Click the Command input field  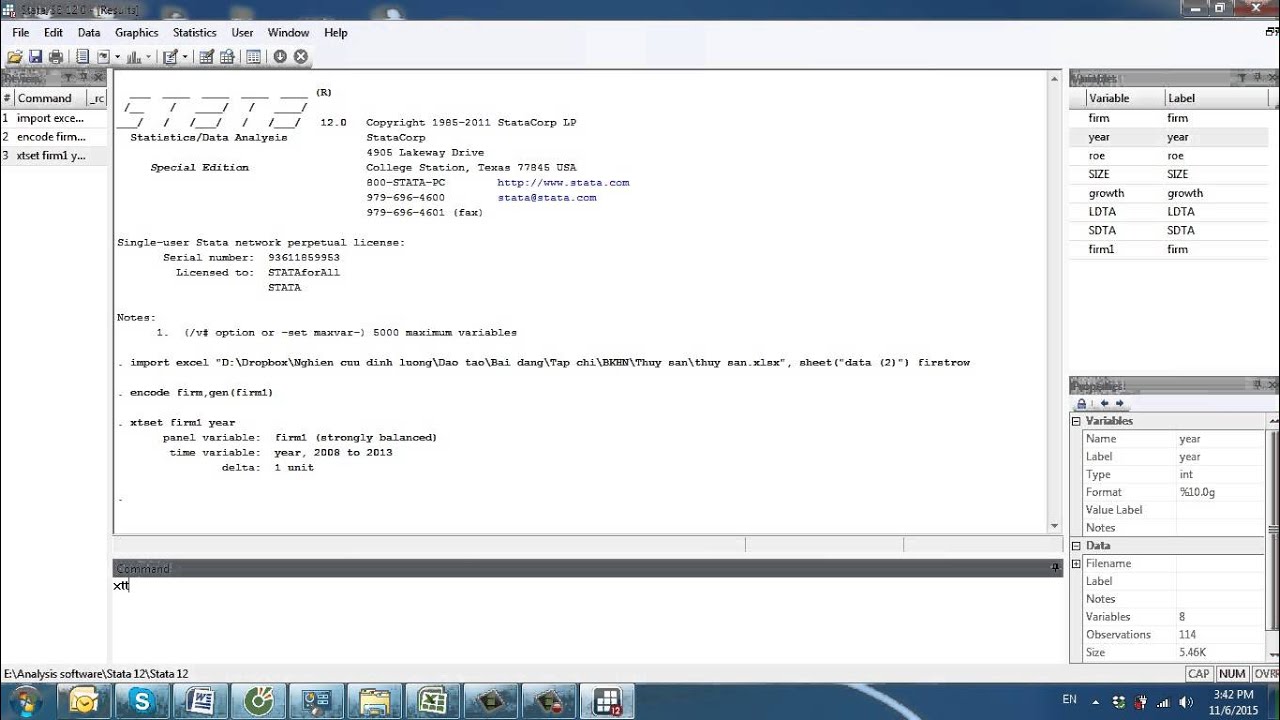point(587,618)
